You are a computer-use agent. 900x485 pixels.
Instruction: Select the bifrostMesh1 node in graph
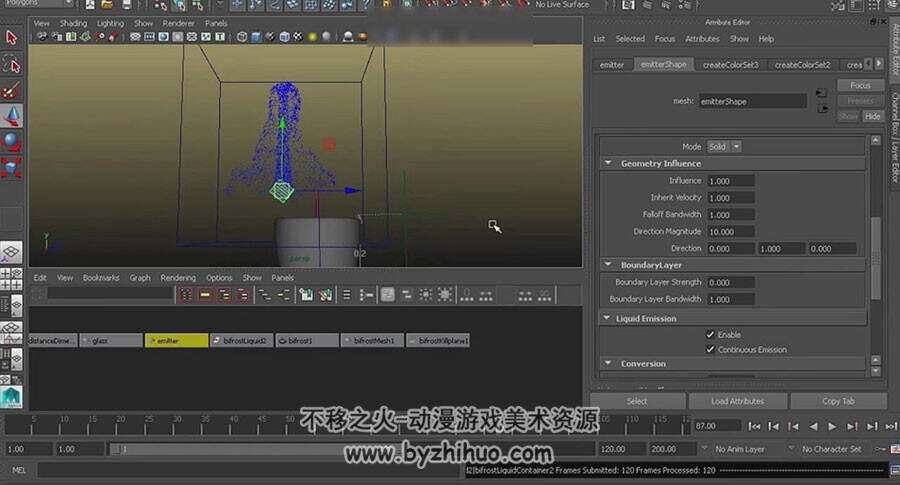(372, 340)
